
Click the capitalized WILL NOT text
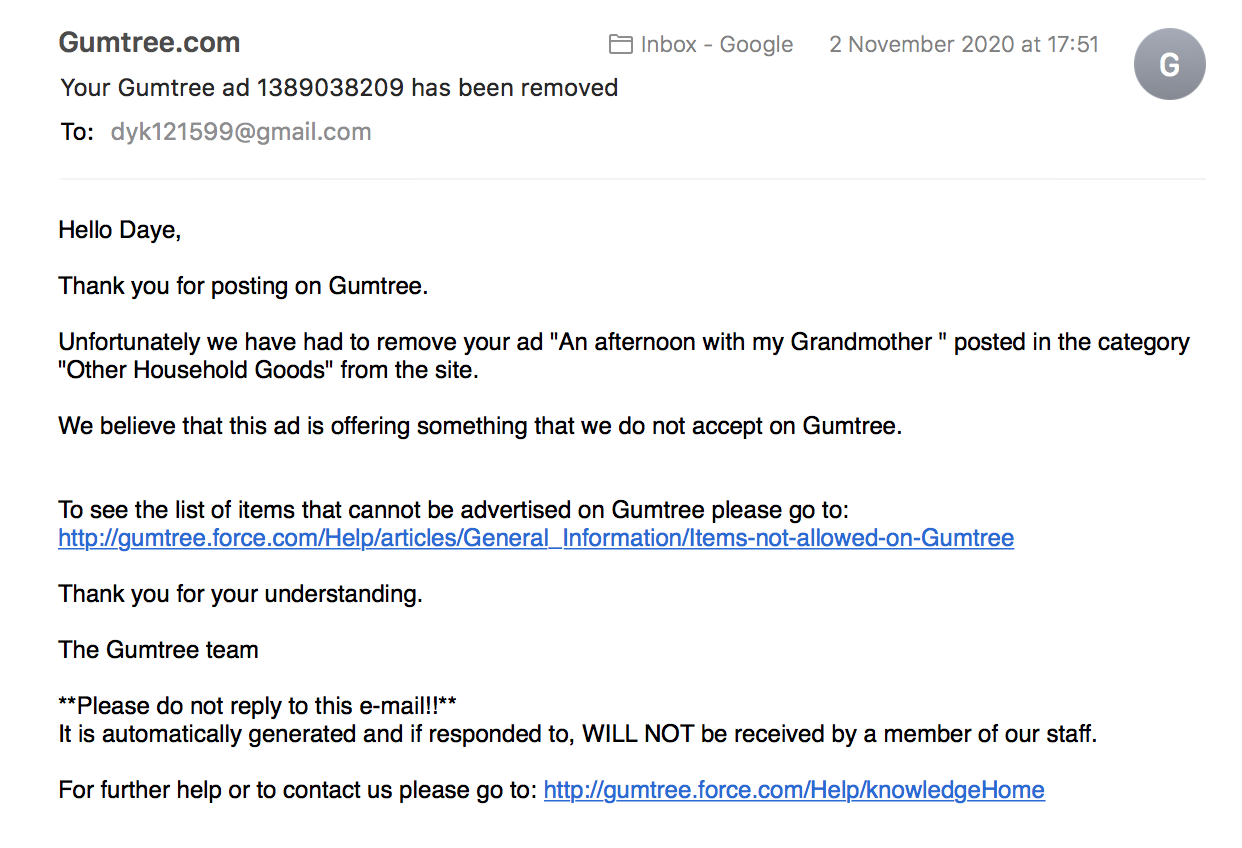[638, 734]
